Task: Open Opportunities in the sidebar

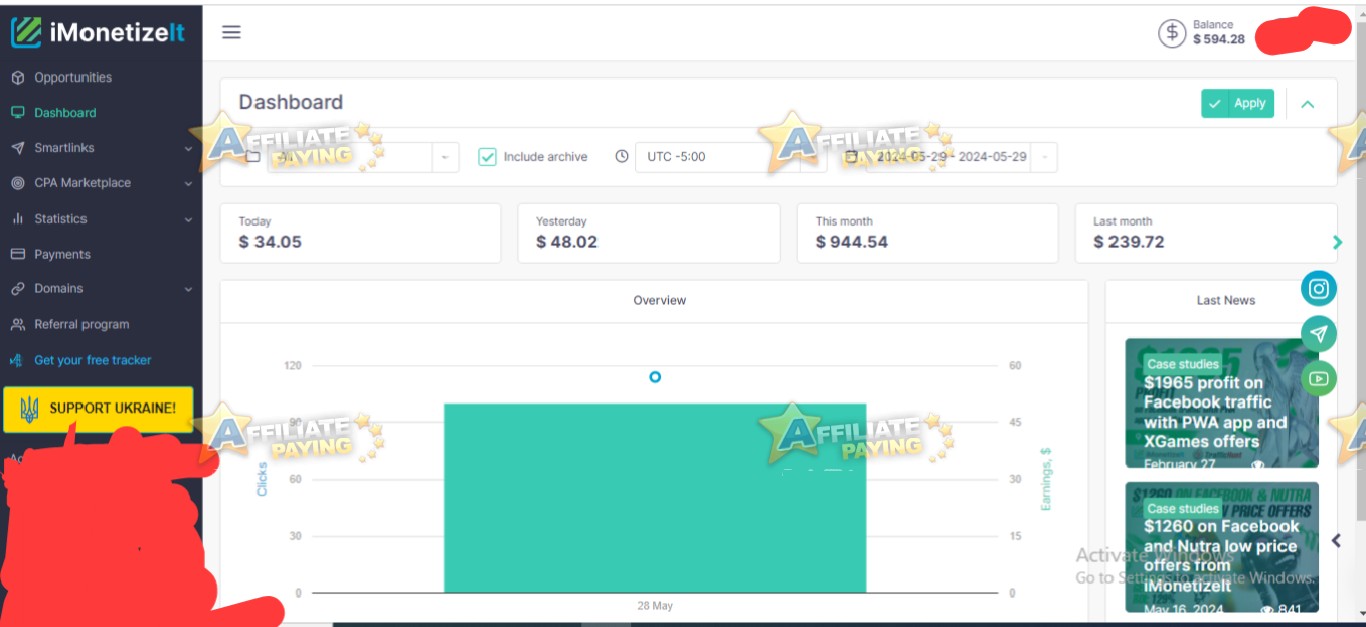Action: click(x=73, y=77)
